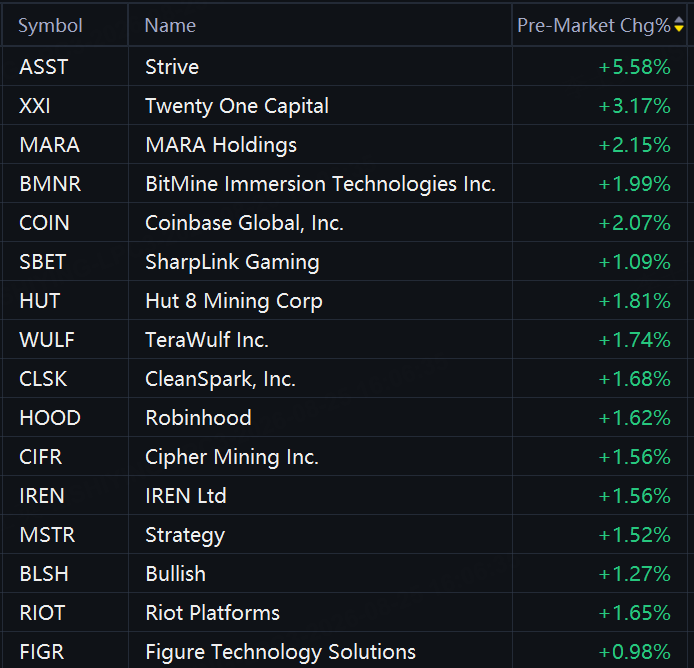Open Cipher Mining Inc. entry

[231, 457]
